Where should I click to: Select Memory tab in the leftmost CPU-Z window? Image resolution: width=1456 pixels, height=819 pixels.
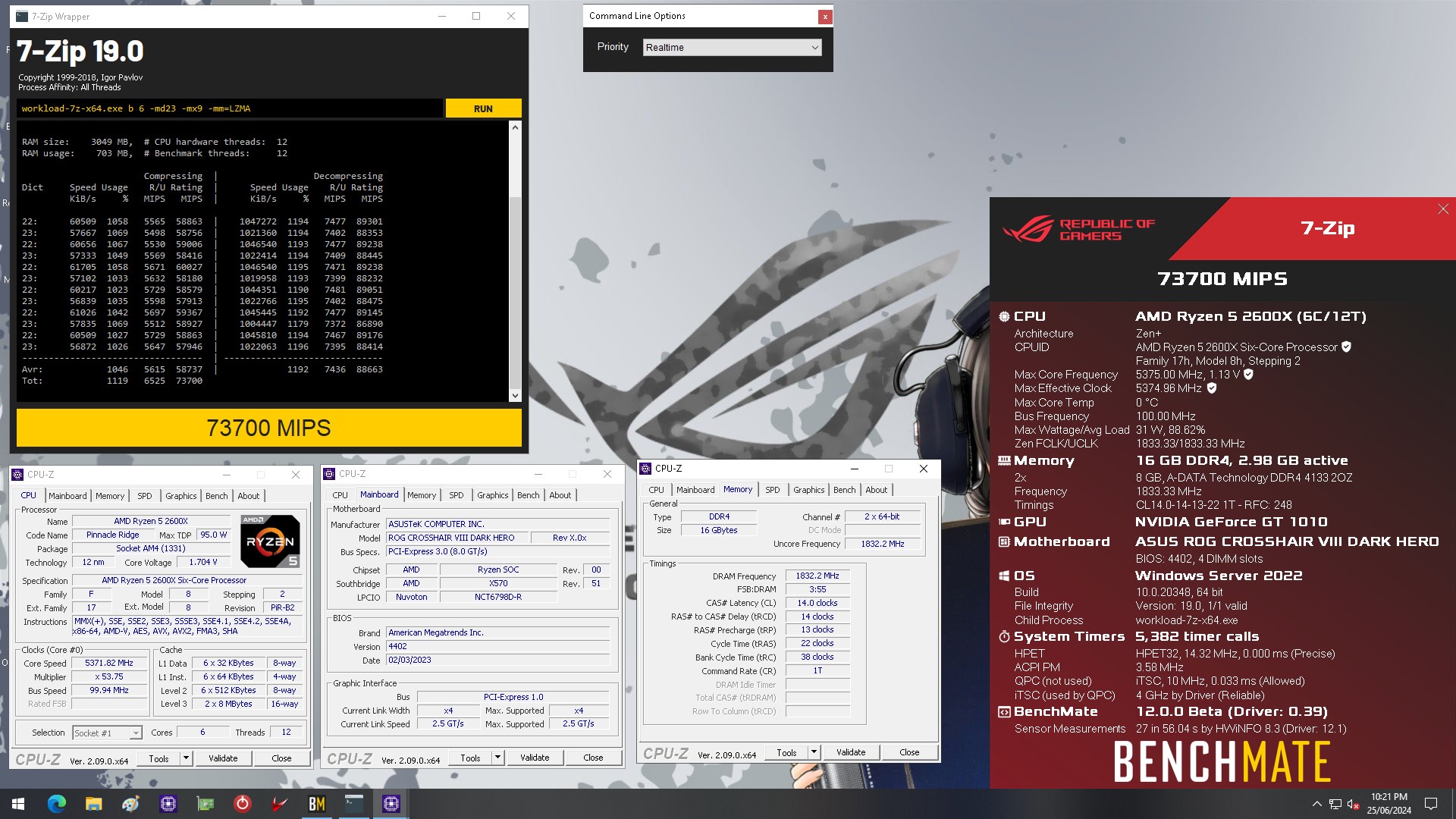coord(110,496)
